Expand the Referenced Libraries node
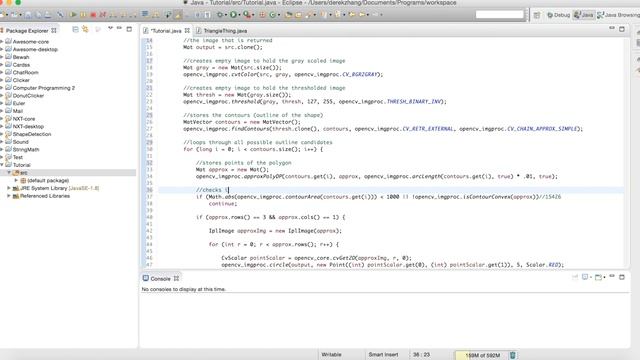The image size is (640, 360). (x=9, y=196)
